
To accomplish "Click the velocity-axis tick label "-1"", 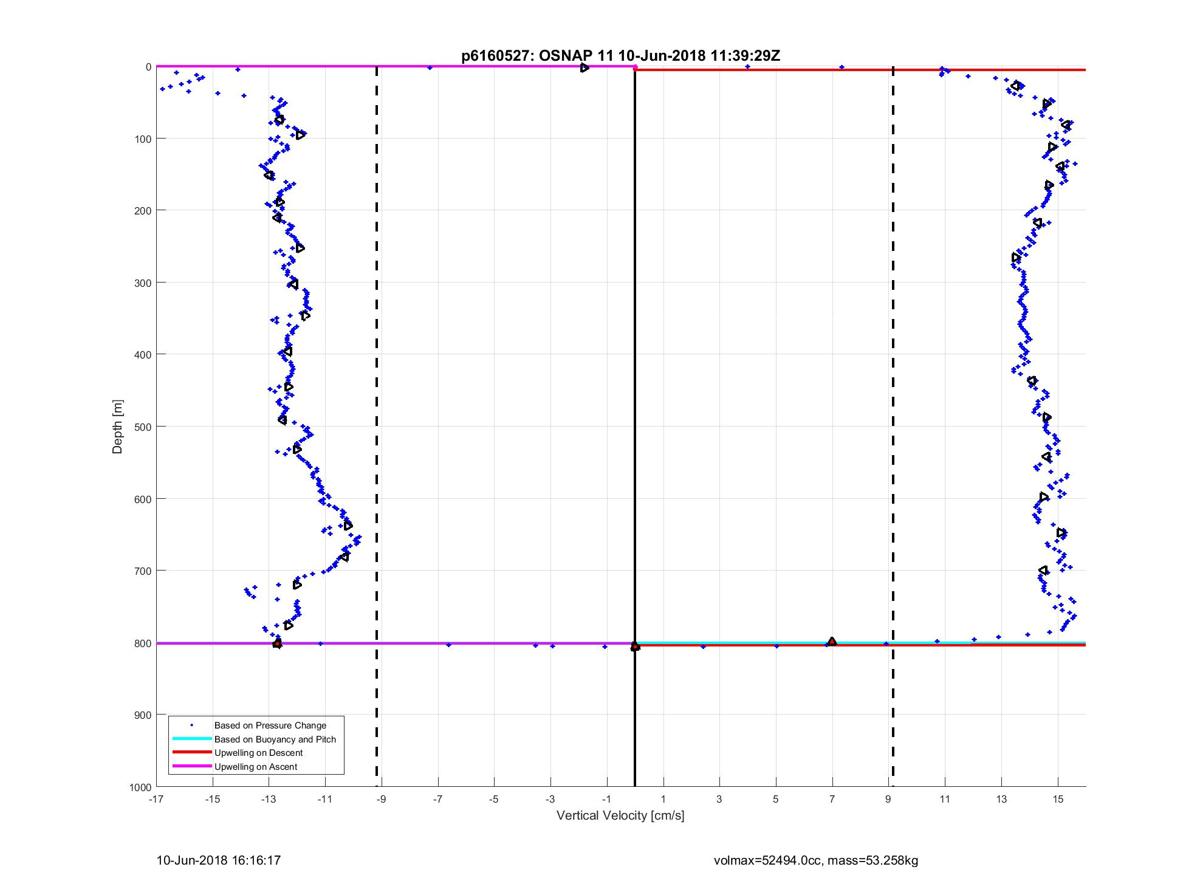I will (x=606, y=799).
